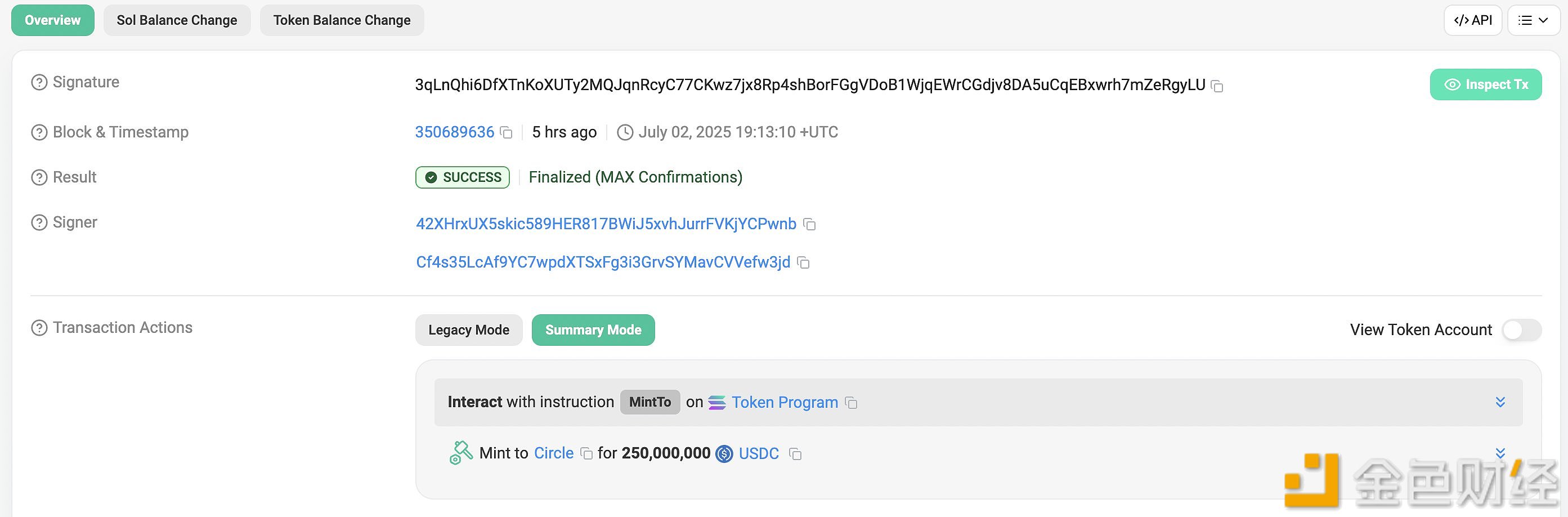The width and height of the screenshot is (1568, 517).
Task: Open the Token Balance Change tab
Action: (x=342, y=21)
